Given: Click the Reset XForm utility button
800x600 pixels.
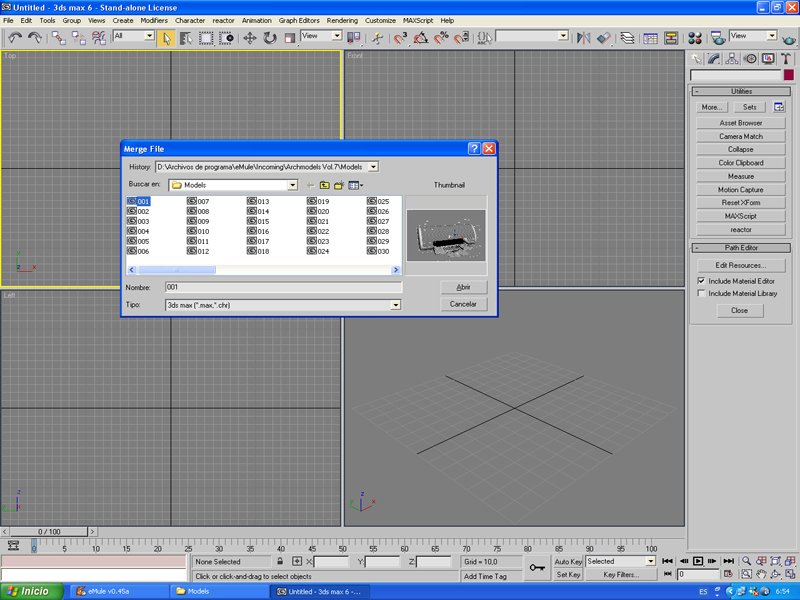Looking at the screenshot, I should (741, 203).
